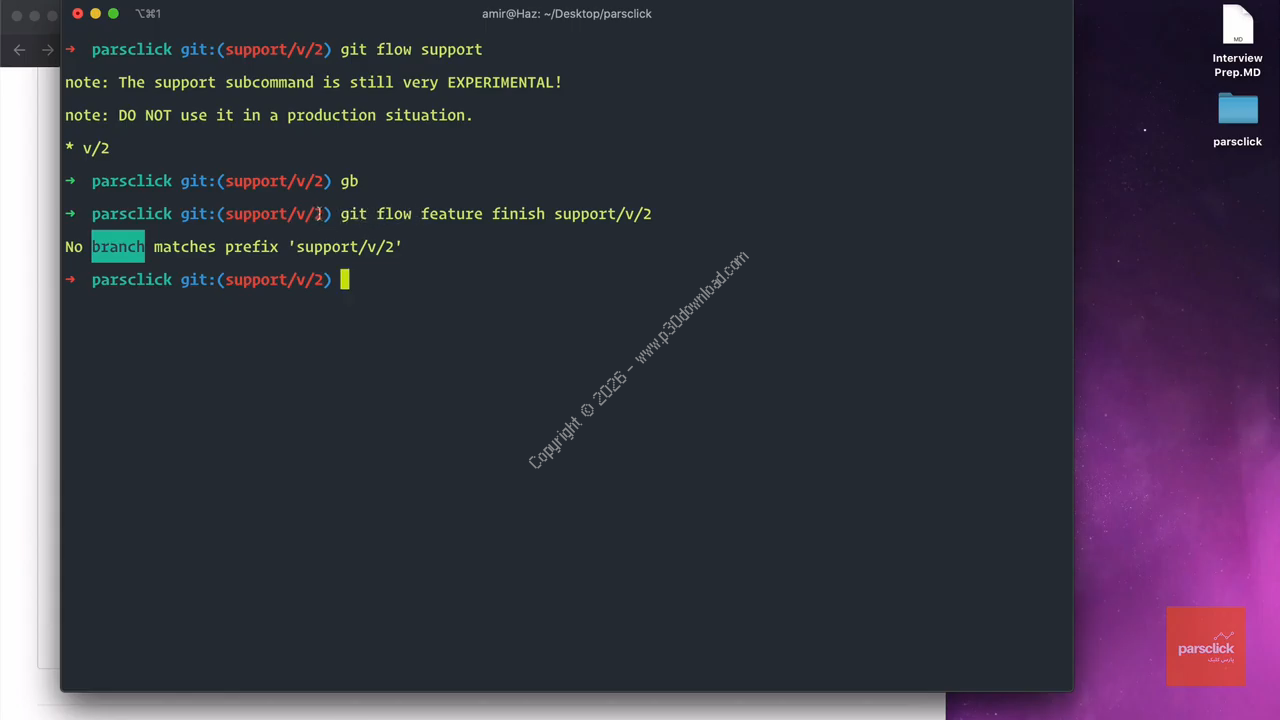Click the 'DO NOT use it' warning line
1280x720 pixels.
point(268,115)
